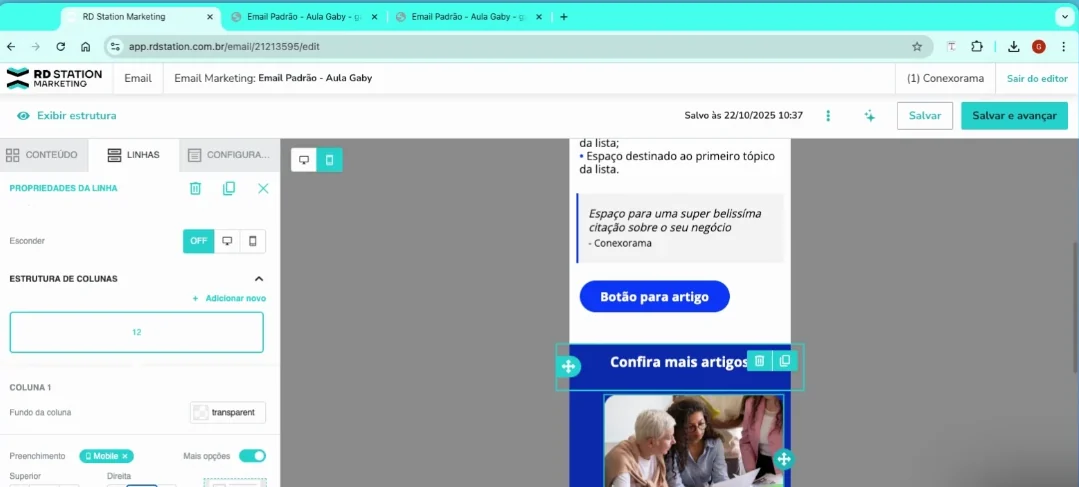Open the (1) Conexorama account menu
This screenshot has height=487, width=1079.
point(946,78)
